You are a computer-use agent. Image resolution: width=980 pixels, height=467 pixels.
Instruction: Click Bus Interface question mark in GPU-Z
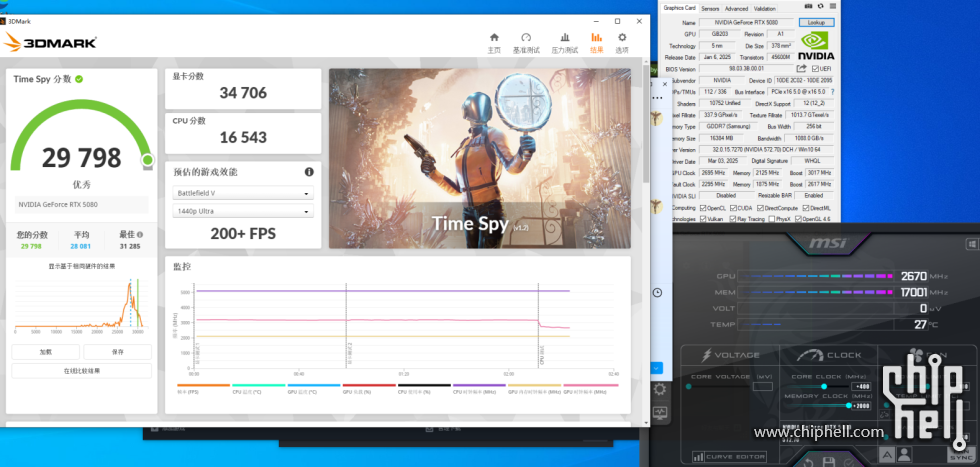832,92
